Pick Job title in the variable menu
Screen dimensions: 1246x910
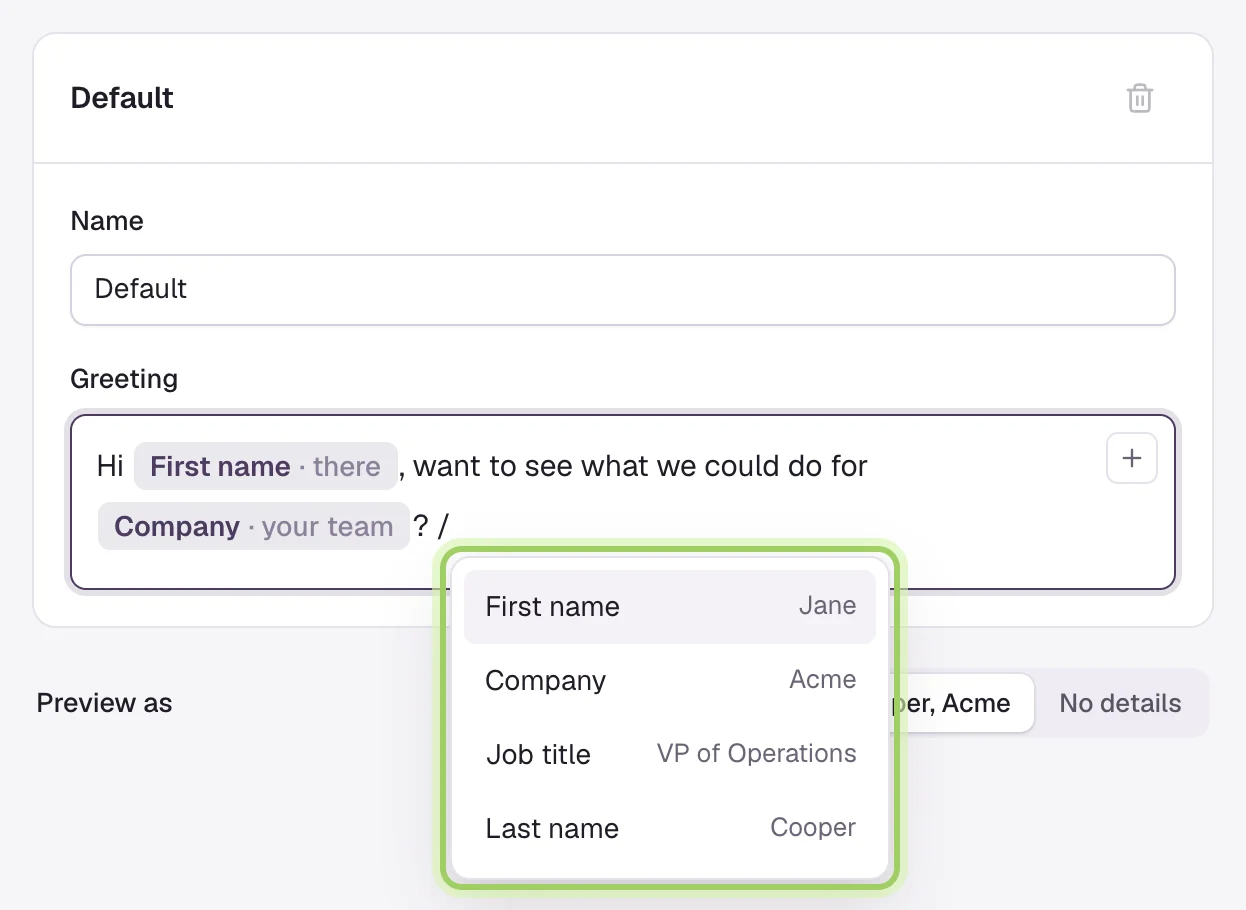click(x=670, y=754)
